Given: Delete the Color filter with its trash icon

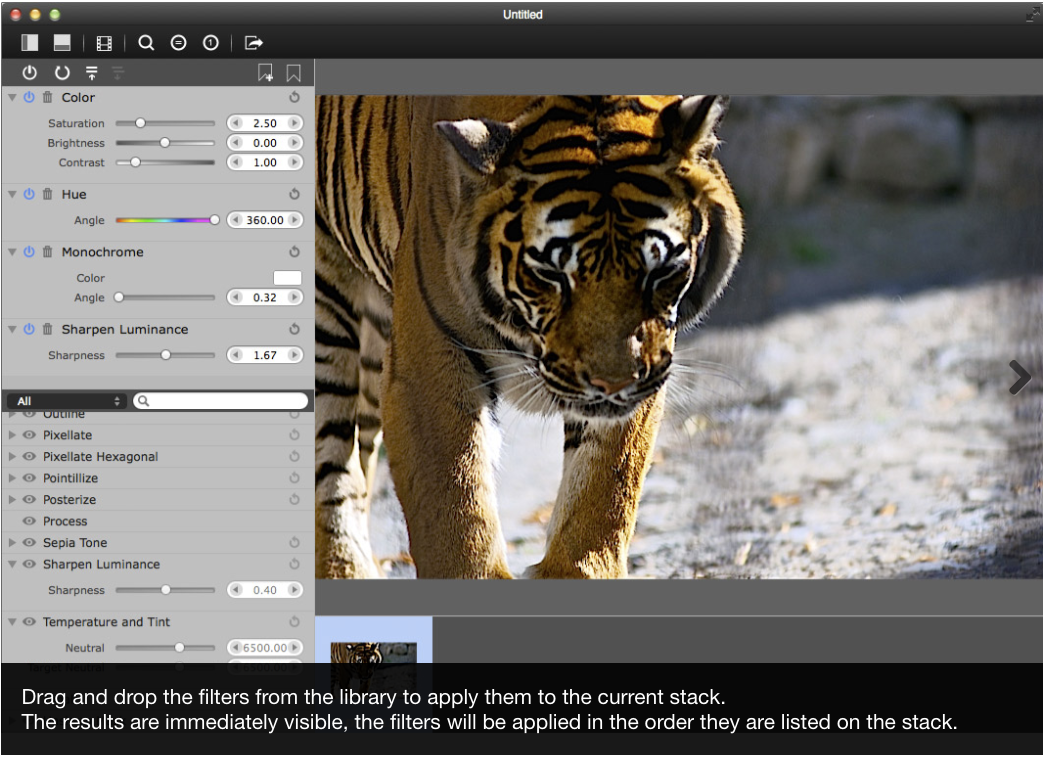Looking at the screenshot, I should coord(47,97).
